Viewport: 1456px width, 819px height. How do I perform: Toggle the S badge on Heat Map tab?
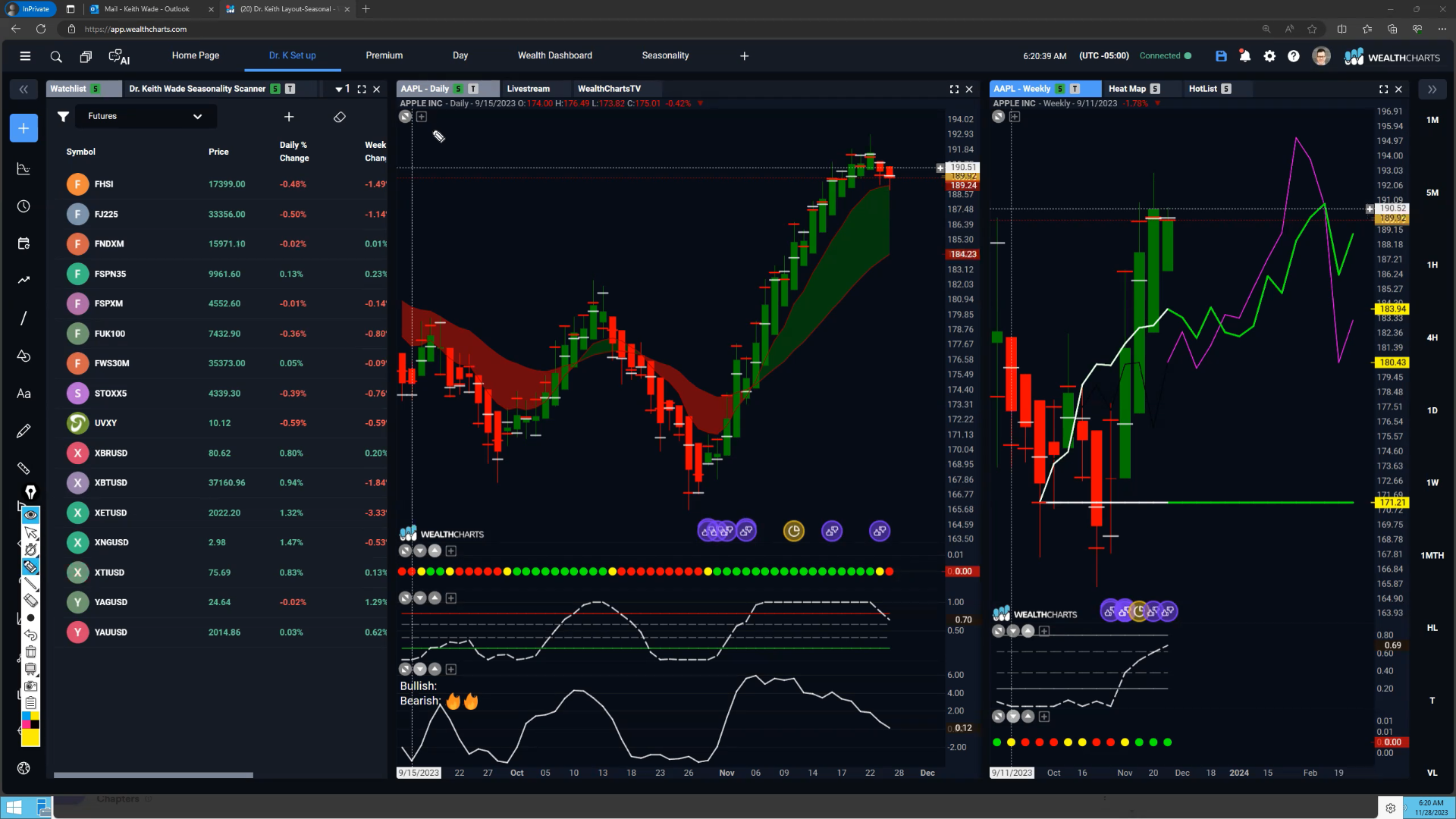coord(1155,89)
